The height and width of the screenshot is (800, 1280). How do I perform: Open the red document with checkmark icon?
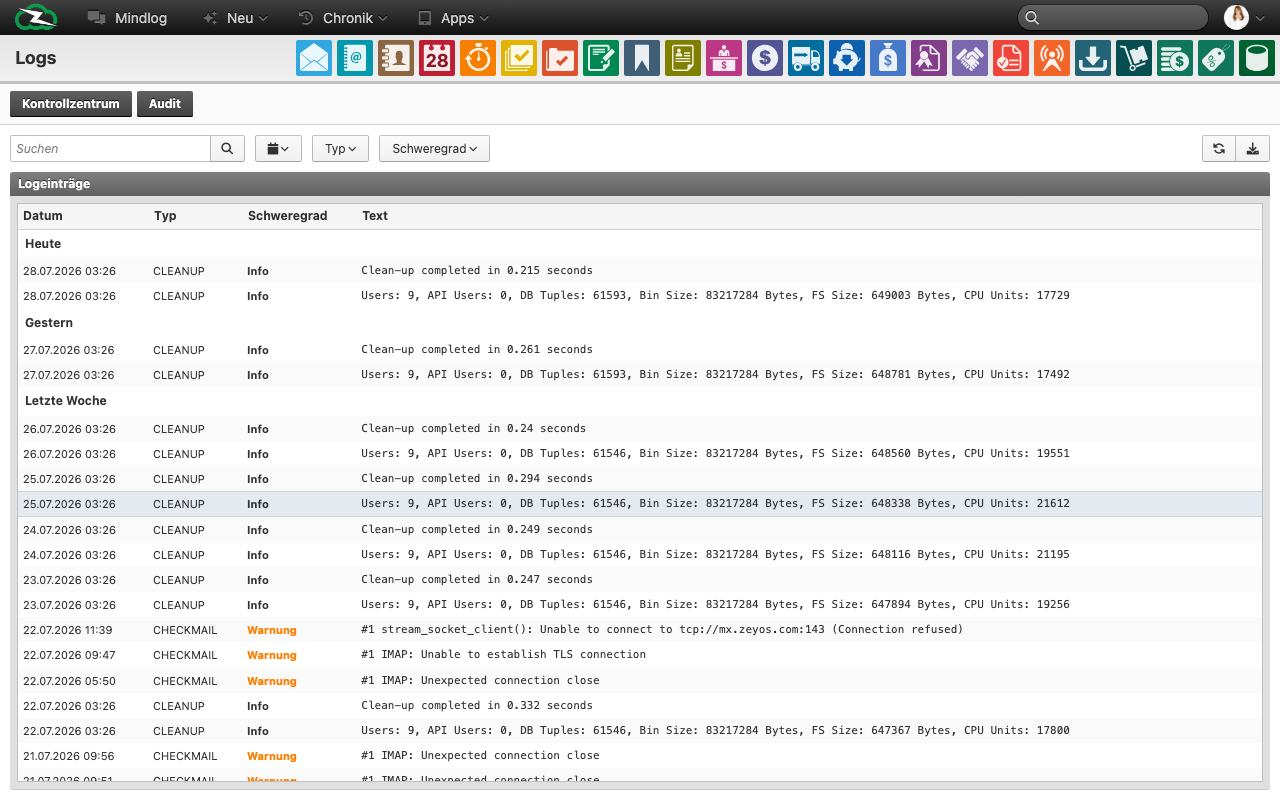point(1011,58)
